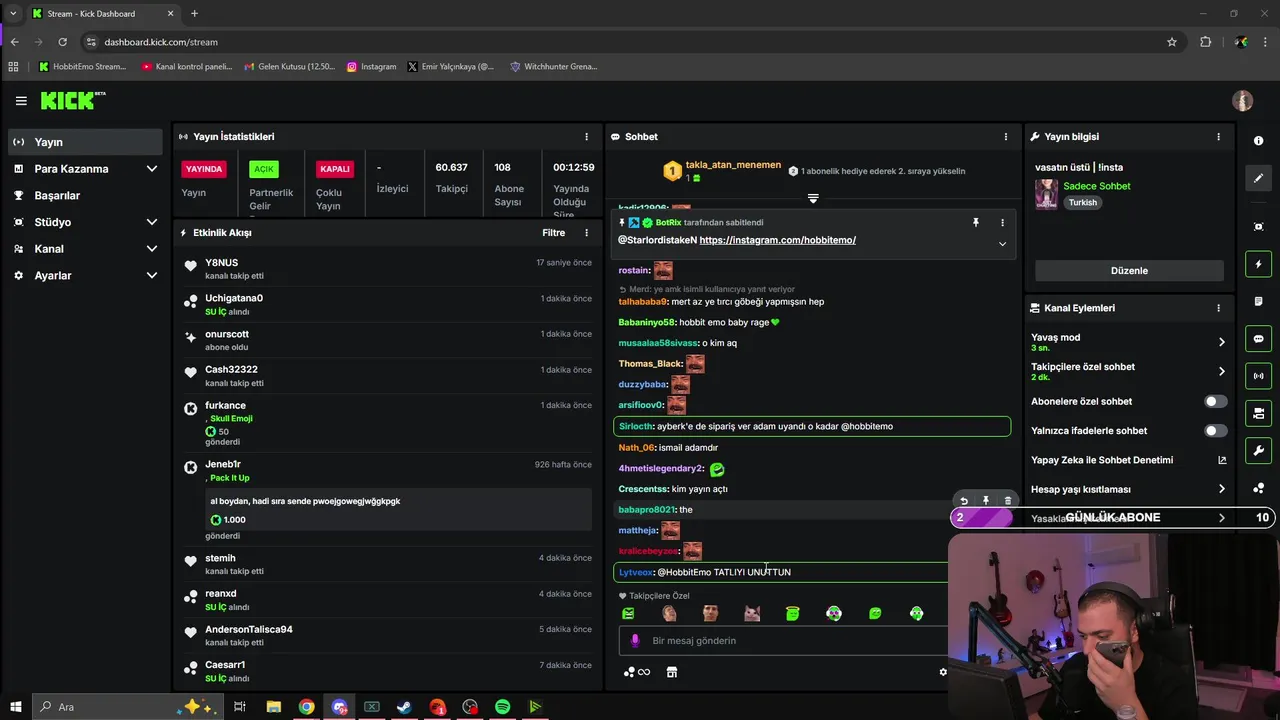
Task: Select Yayın in the left sidebar
Action: (85, 142)
